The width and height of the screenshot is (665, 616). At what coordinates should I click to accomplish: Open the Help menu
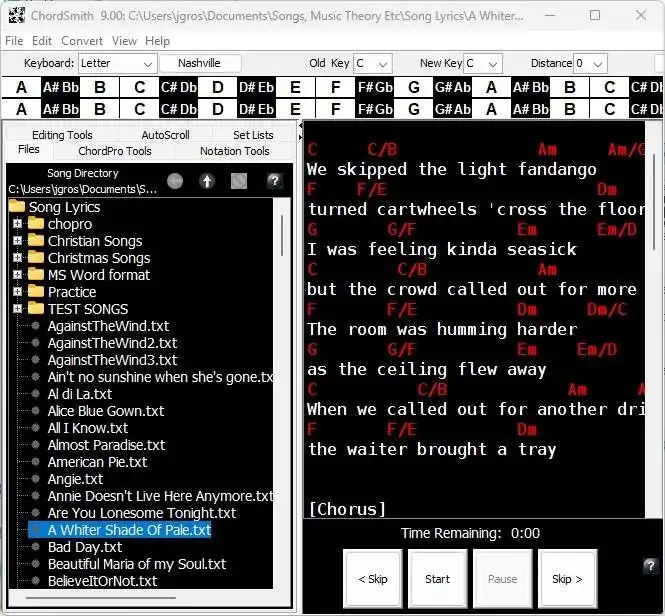point(157,41)
